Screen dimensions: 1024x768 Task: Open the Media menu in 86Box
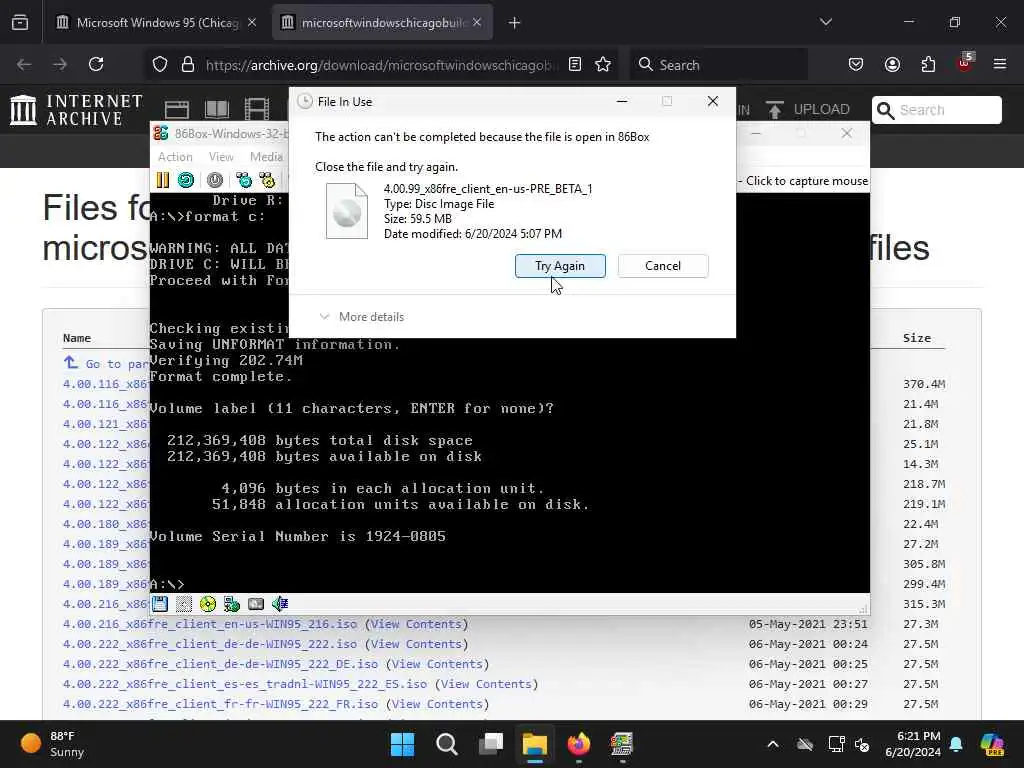[266, 157]
